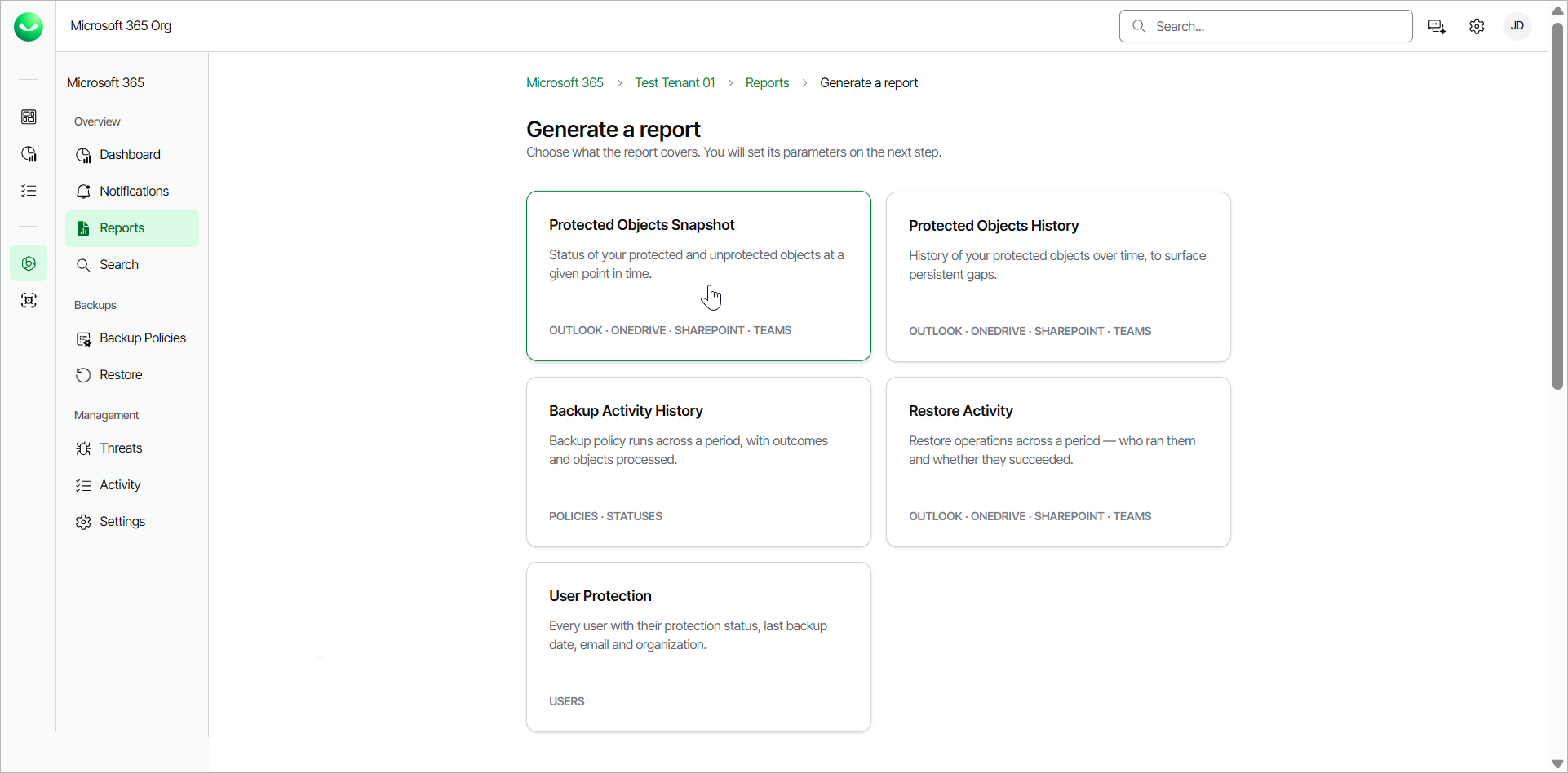
Task: Select the Microsoft 365 hexagon rail icon
Action: pos(29,263)
